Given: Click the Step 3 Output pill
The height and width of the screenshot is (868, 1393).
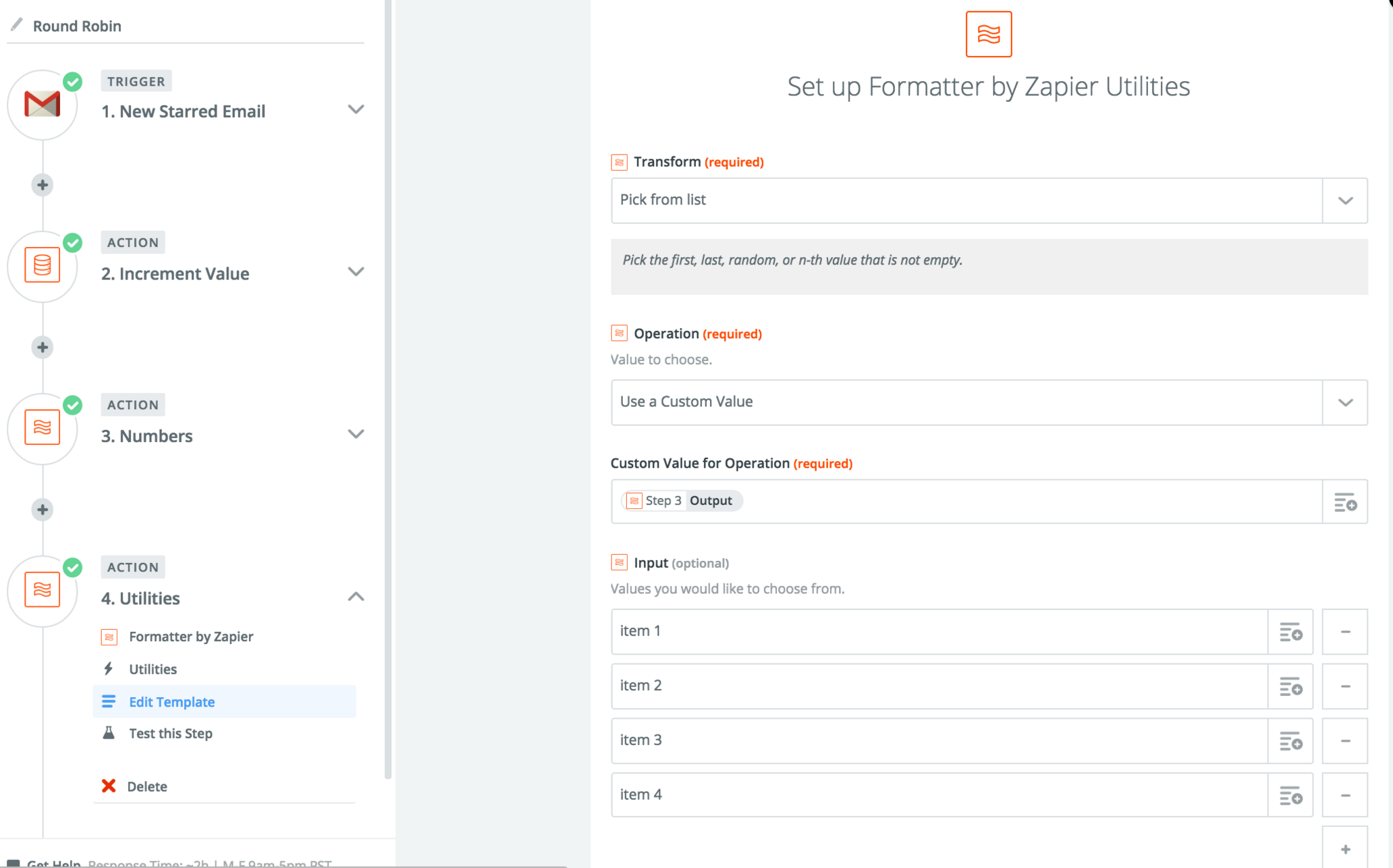Looking at the screenshot, I should pos(682,501).
